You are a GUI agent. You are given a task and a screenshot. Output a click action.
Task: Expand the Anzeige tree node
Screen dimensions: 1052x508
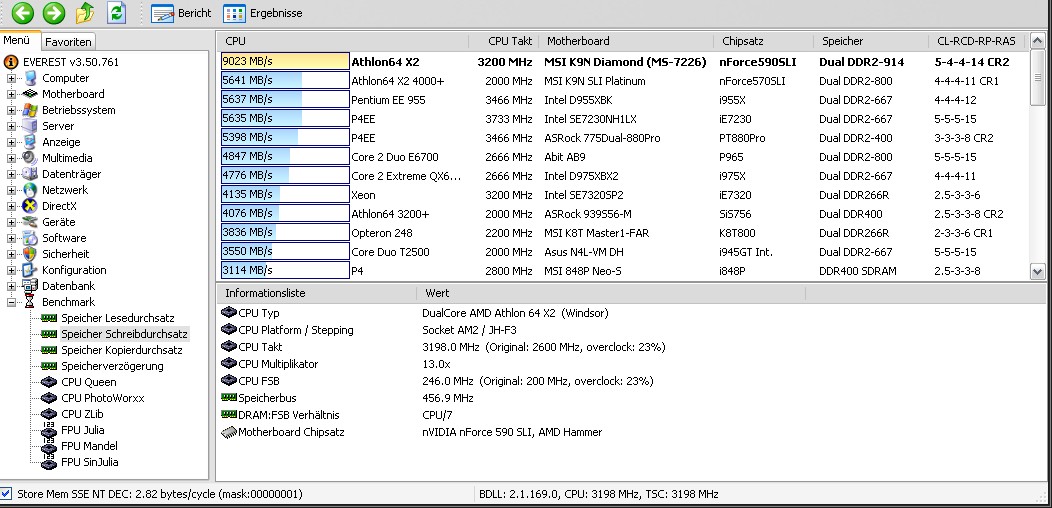[x=11, y=142]
